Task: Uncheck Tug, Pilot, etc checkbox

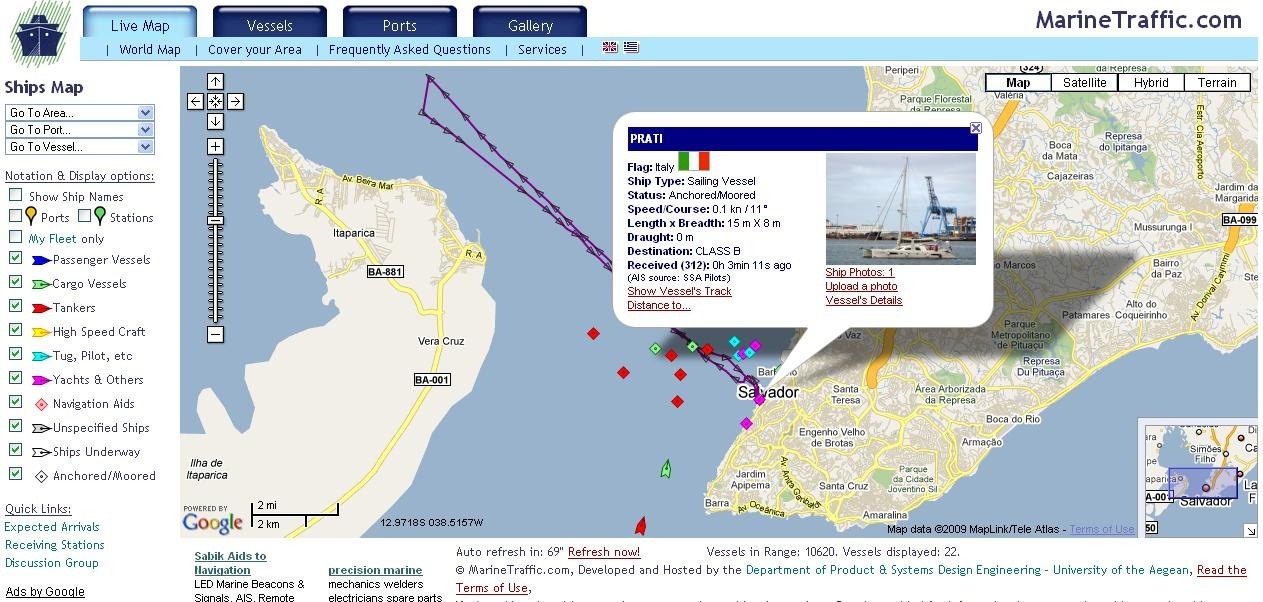Action: (x=15, y=354)
